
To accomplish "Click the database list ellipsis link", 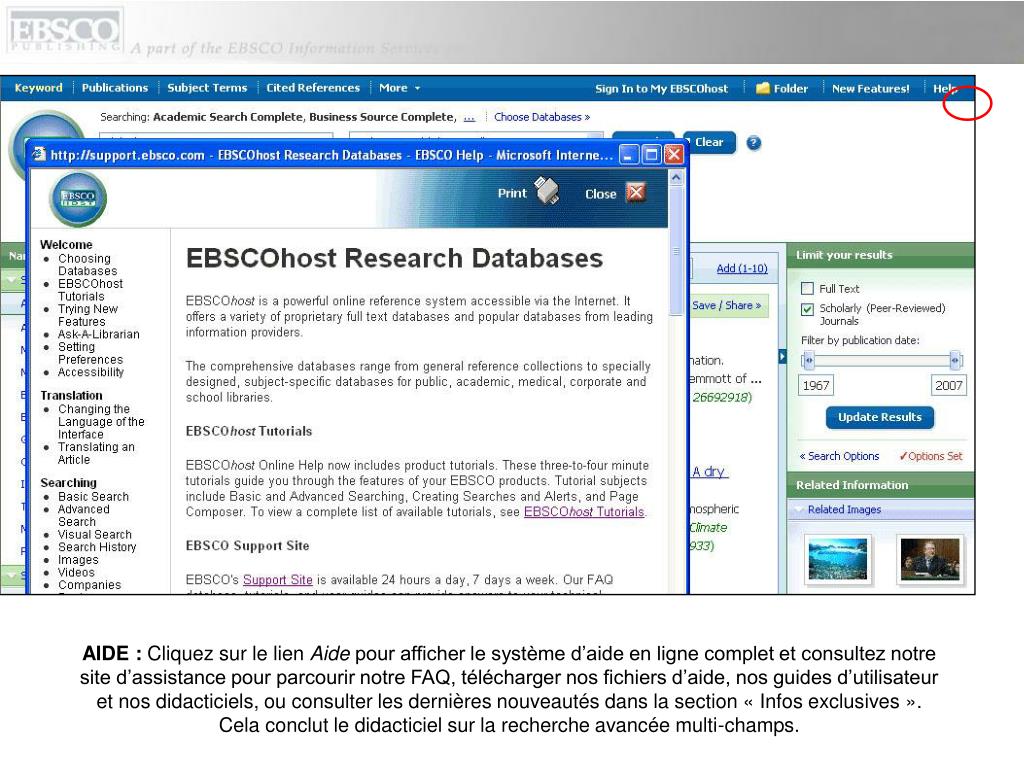I will [469, 118].
